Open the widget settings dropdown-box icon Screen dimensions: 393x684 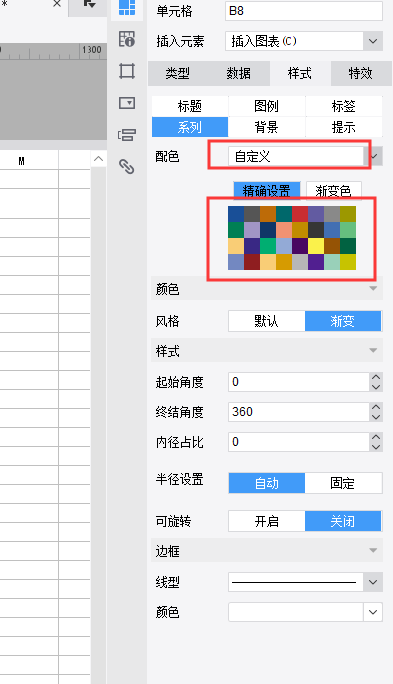click(x=127, y=103)
